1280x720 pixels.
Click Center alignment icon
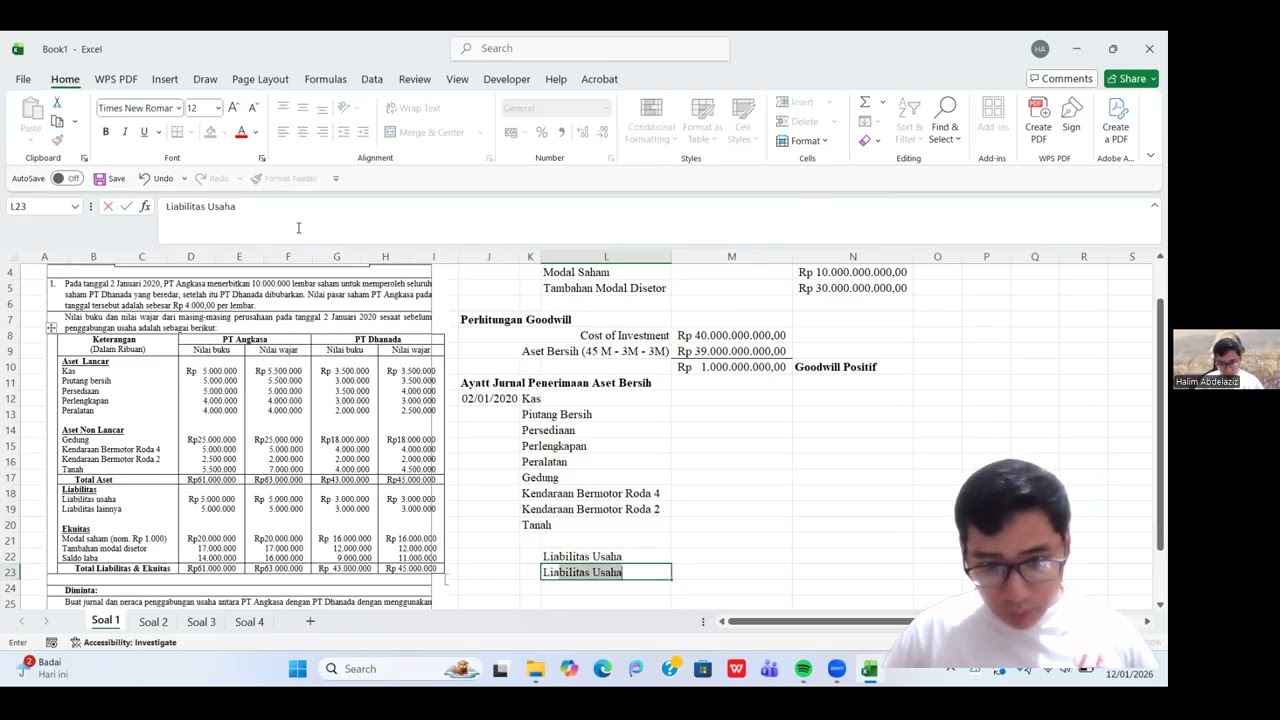point(302,132)
